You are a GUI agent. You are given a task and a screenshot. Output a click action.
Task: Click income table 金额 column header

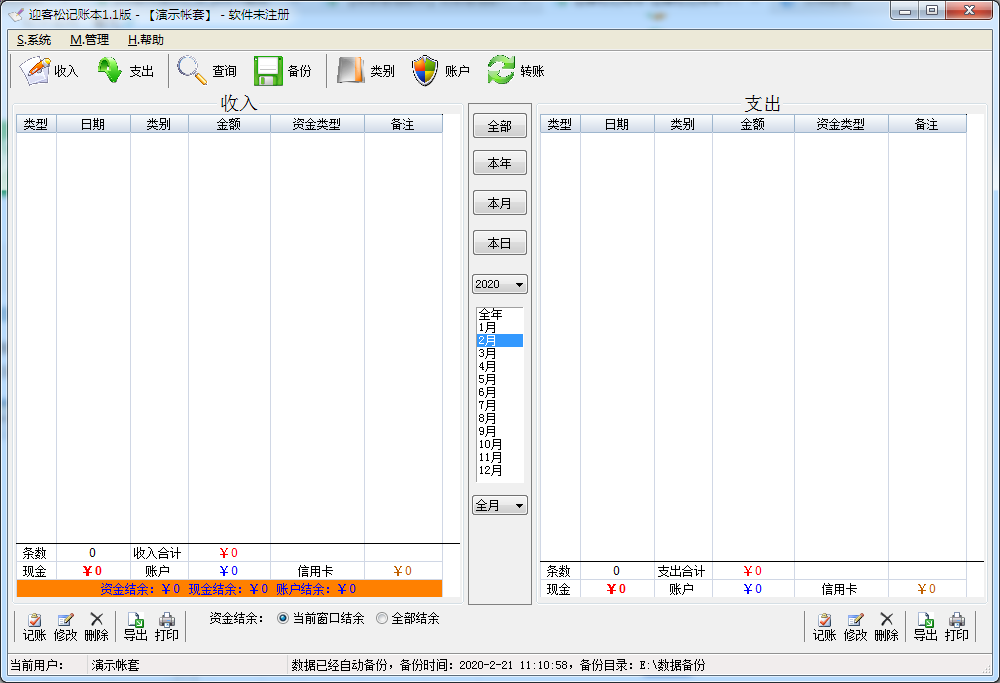229,124
